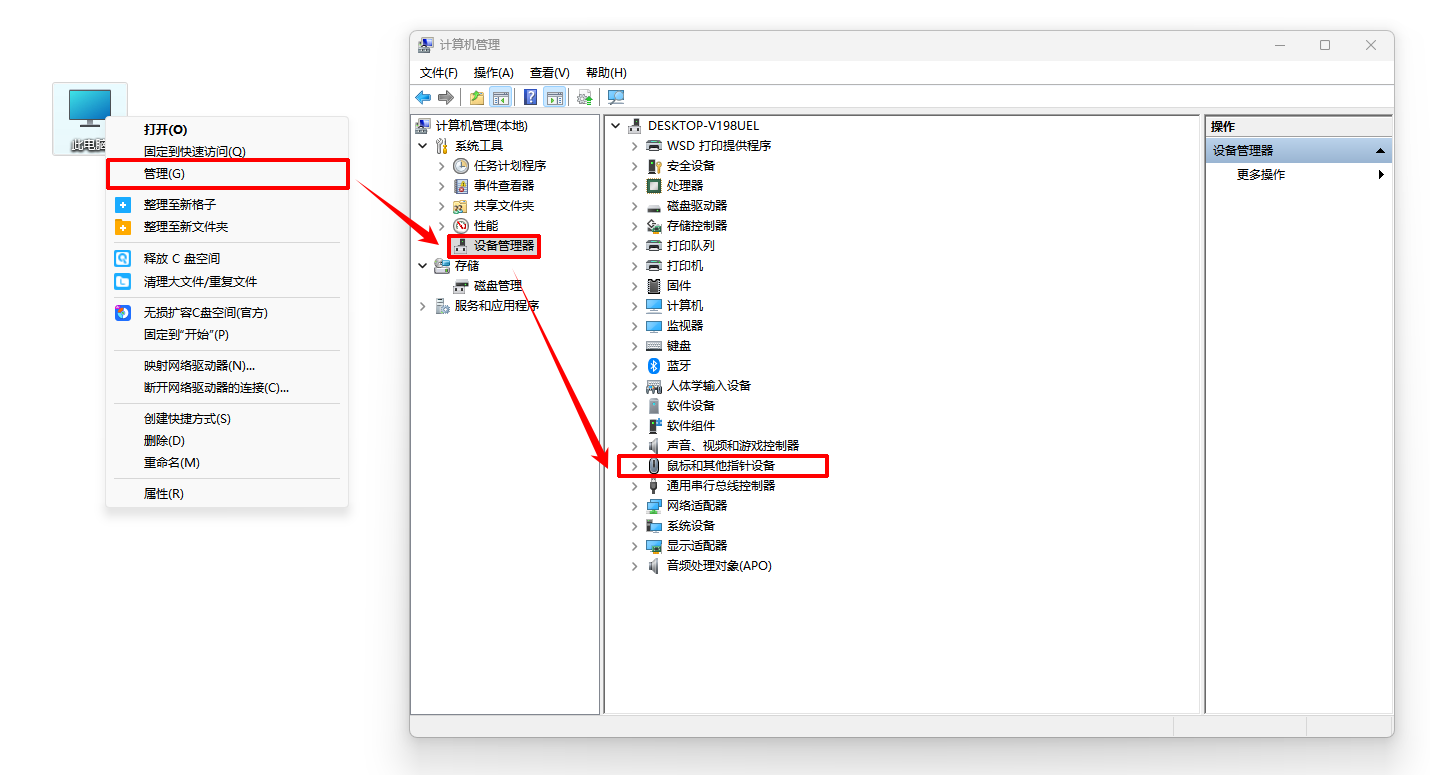Image resolution: width=1430 pixels, height=775 pixels.
Task: Choose 重命名(M) in context menu
Action: (x=227, y=462)
